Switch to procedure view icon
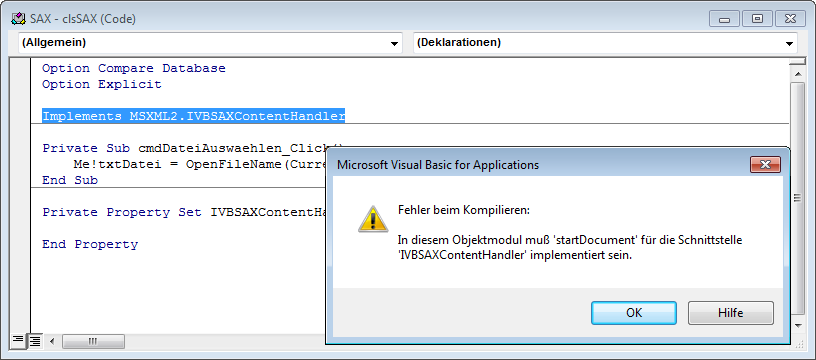 (18, 341)
